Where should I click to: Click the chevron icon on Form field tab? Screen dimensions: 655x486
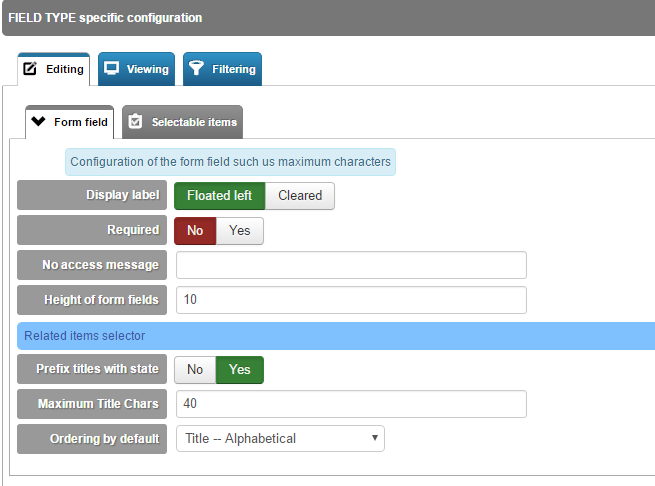tap(38, 122)
